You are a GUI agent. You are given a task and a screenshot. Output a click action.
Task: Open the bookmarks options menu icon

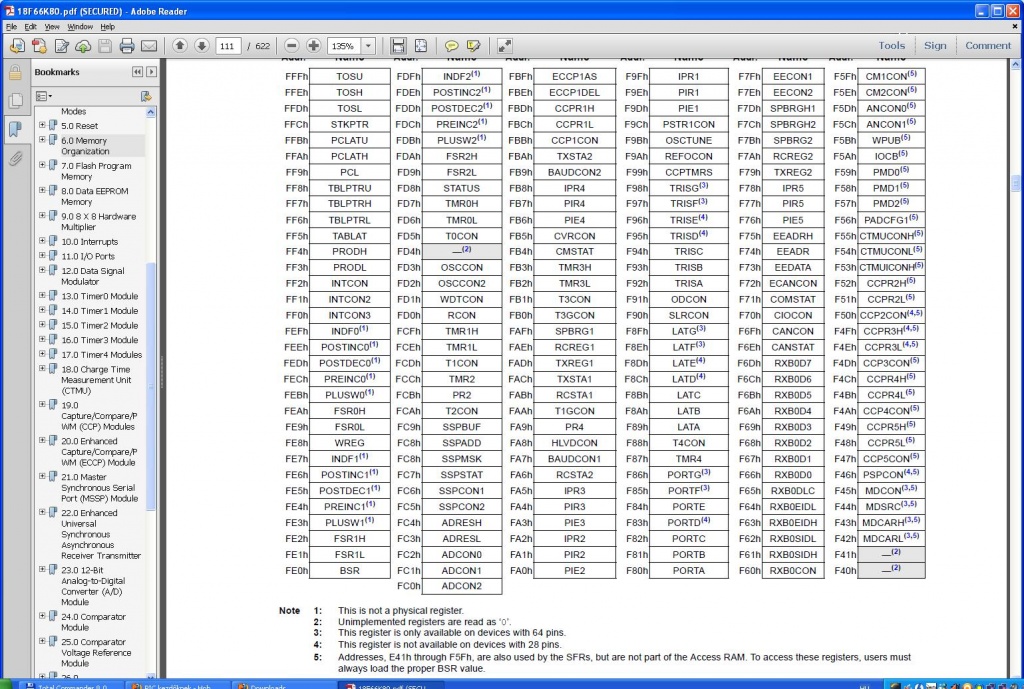click(x=44, y=96)
